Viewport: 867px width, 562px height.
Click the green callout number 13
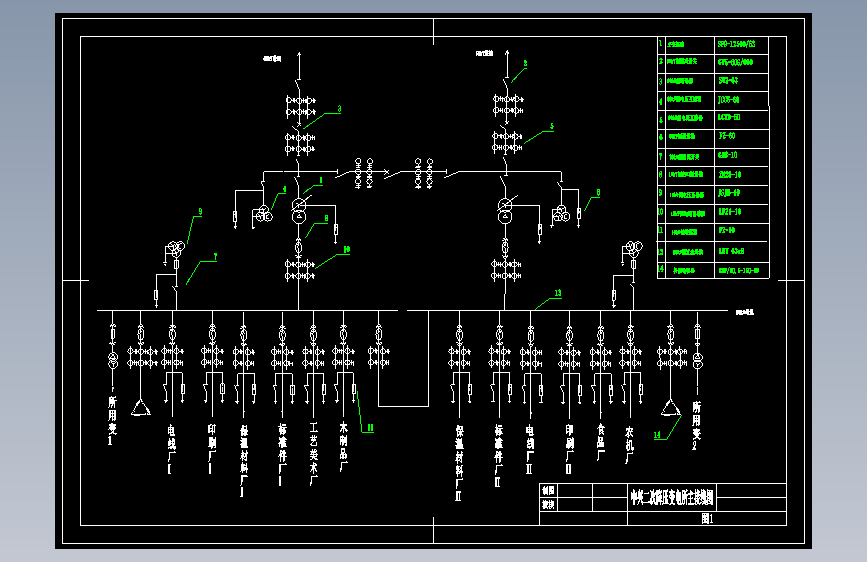557,293
